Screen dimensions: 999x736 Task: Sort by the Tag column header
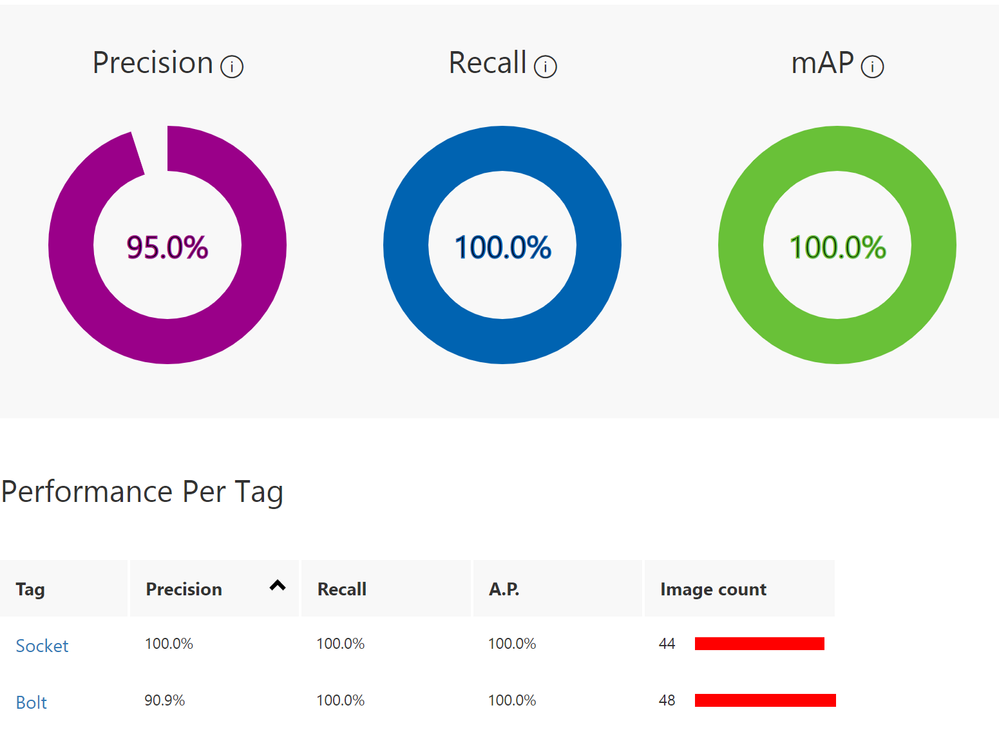64,588
